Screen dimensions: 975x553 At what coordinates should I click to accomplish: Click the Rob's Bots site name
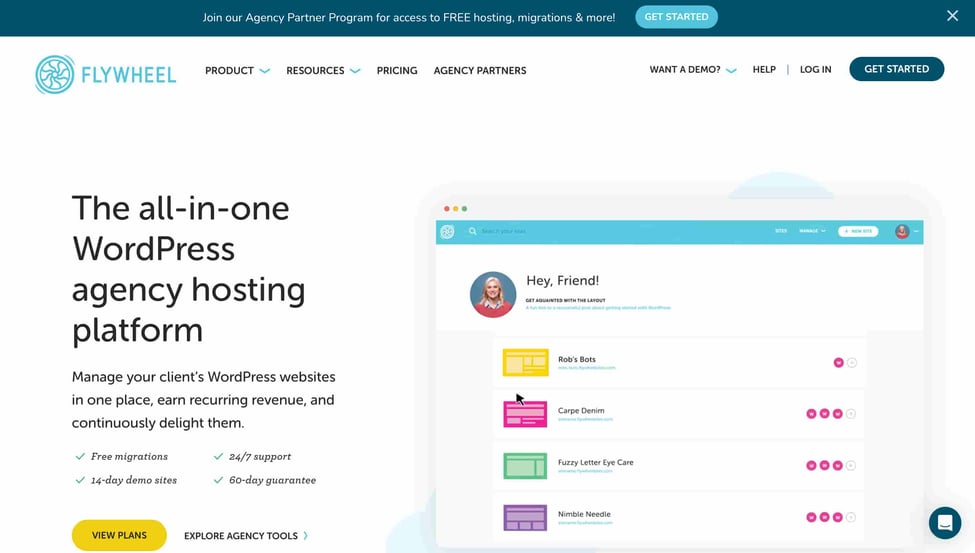[576, 359]
